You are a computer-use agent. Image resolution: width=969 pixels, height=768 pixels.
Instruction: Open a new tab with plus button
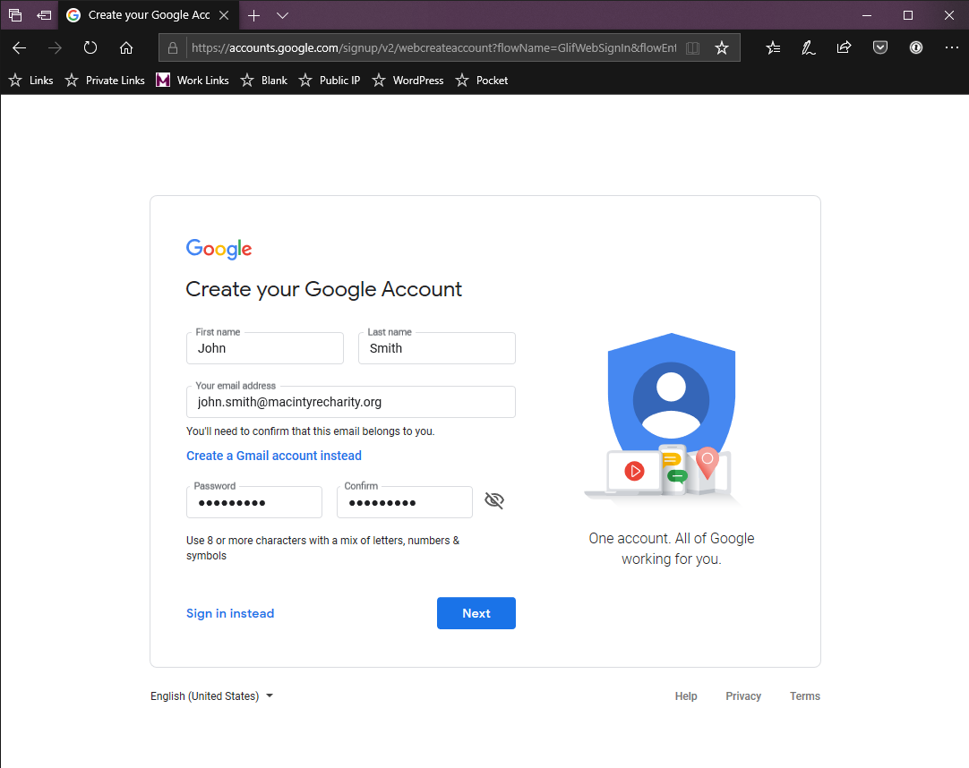(x=253, y=15)
